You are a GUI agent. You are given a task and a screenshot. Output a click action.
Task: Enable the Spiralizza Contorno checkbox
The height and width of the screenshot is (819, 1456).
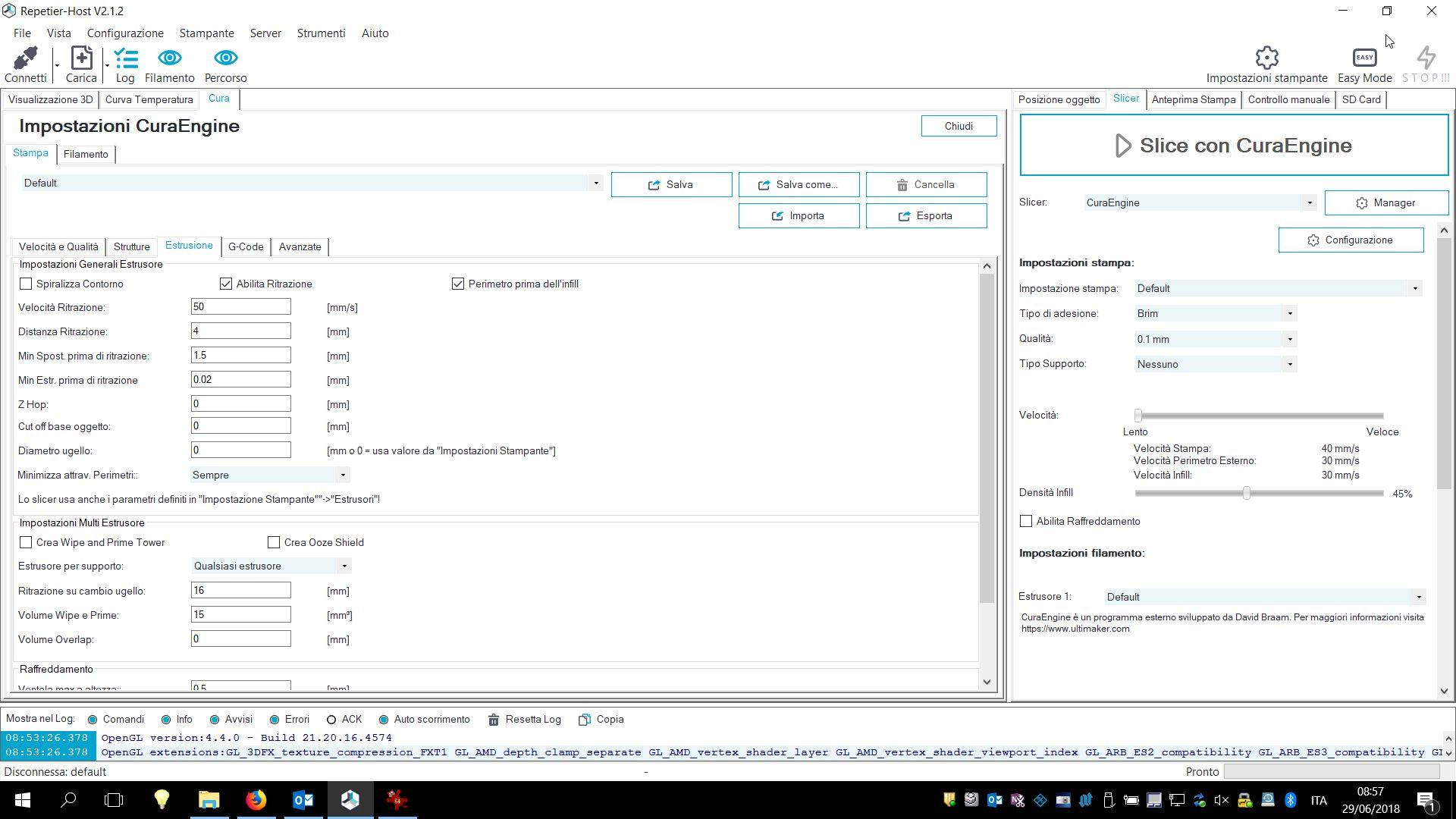tap(27, 284)
